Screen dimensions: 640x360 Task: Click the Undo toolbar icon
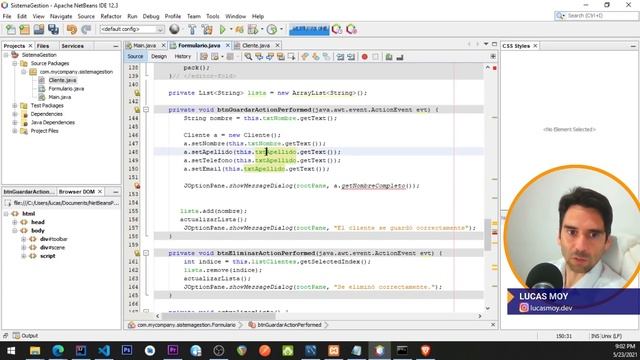[x=72, y=29]
